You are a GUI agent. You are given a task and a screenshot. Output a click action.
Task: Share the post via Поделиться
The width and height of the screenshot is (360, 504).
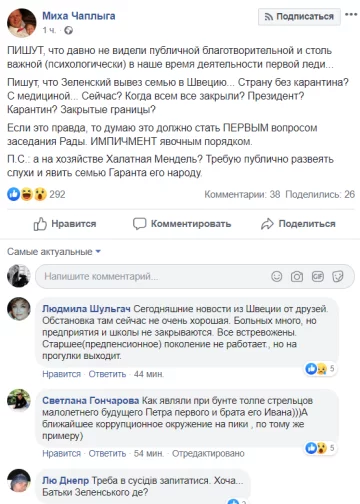[298, 224]
